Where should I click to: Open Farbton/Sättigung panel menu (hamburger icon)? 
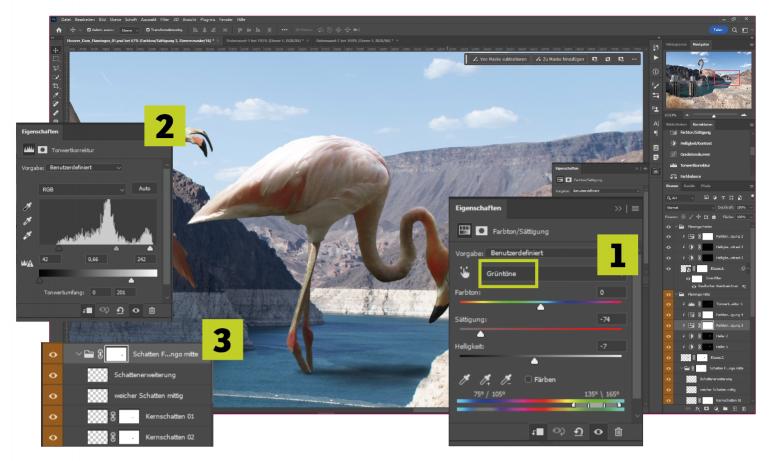(x=635, y=209)
